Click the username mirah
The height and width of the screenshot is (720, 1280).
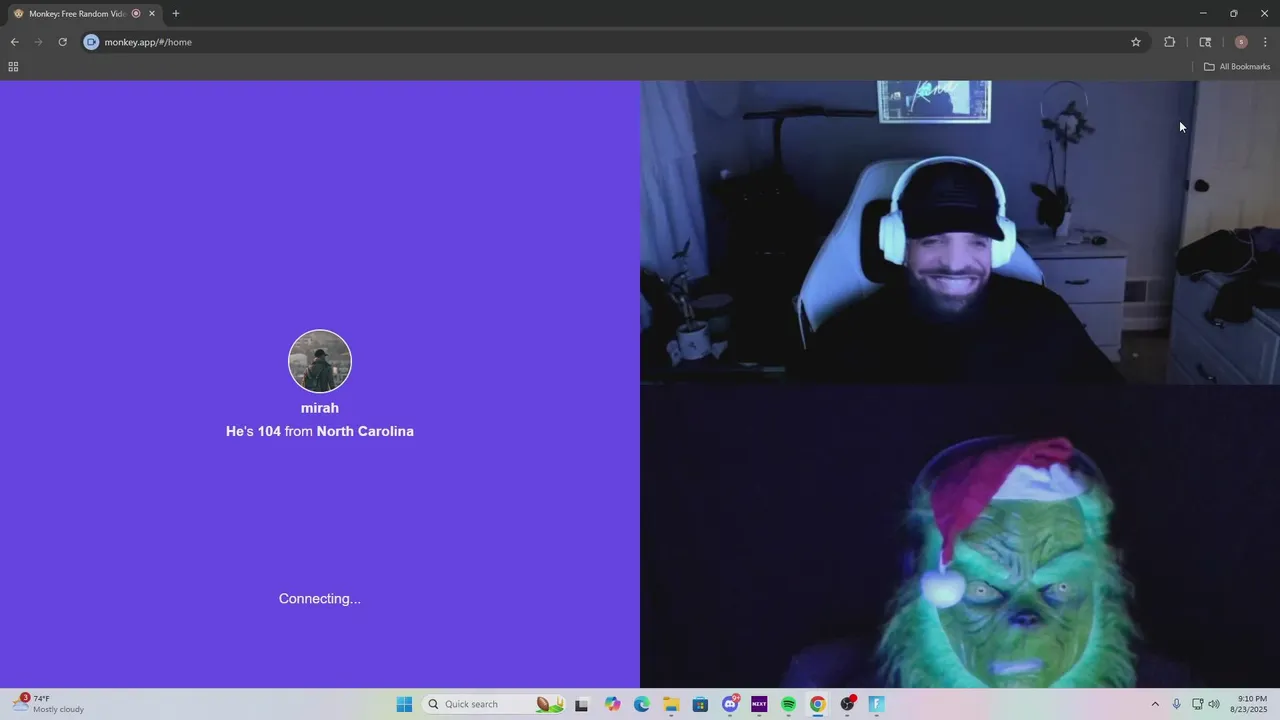[320, 408]
